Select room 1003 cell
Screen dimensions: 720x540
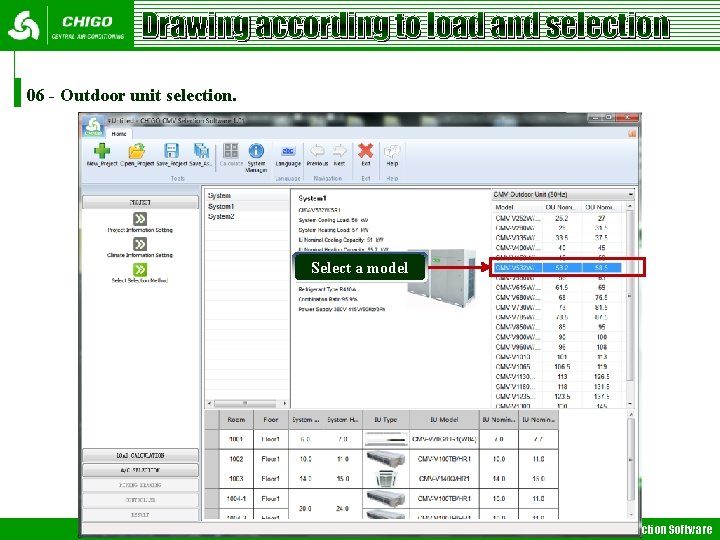[x=236, y=478]
